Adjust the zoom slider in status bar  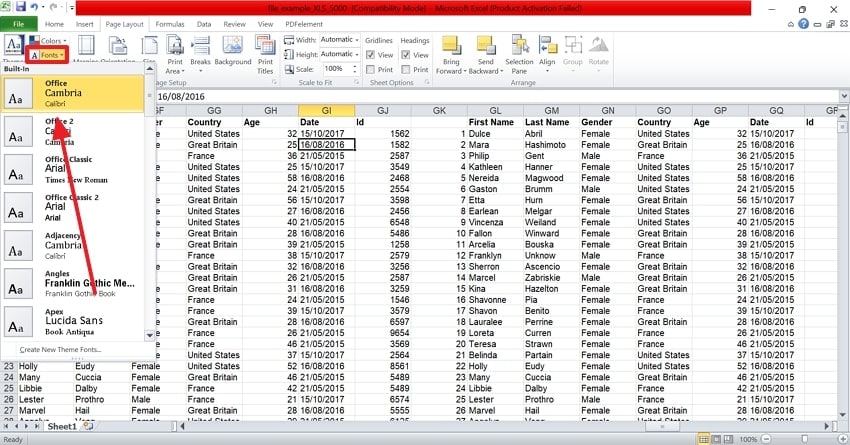(x=804, y=439)
